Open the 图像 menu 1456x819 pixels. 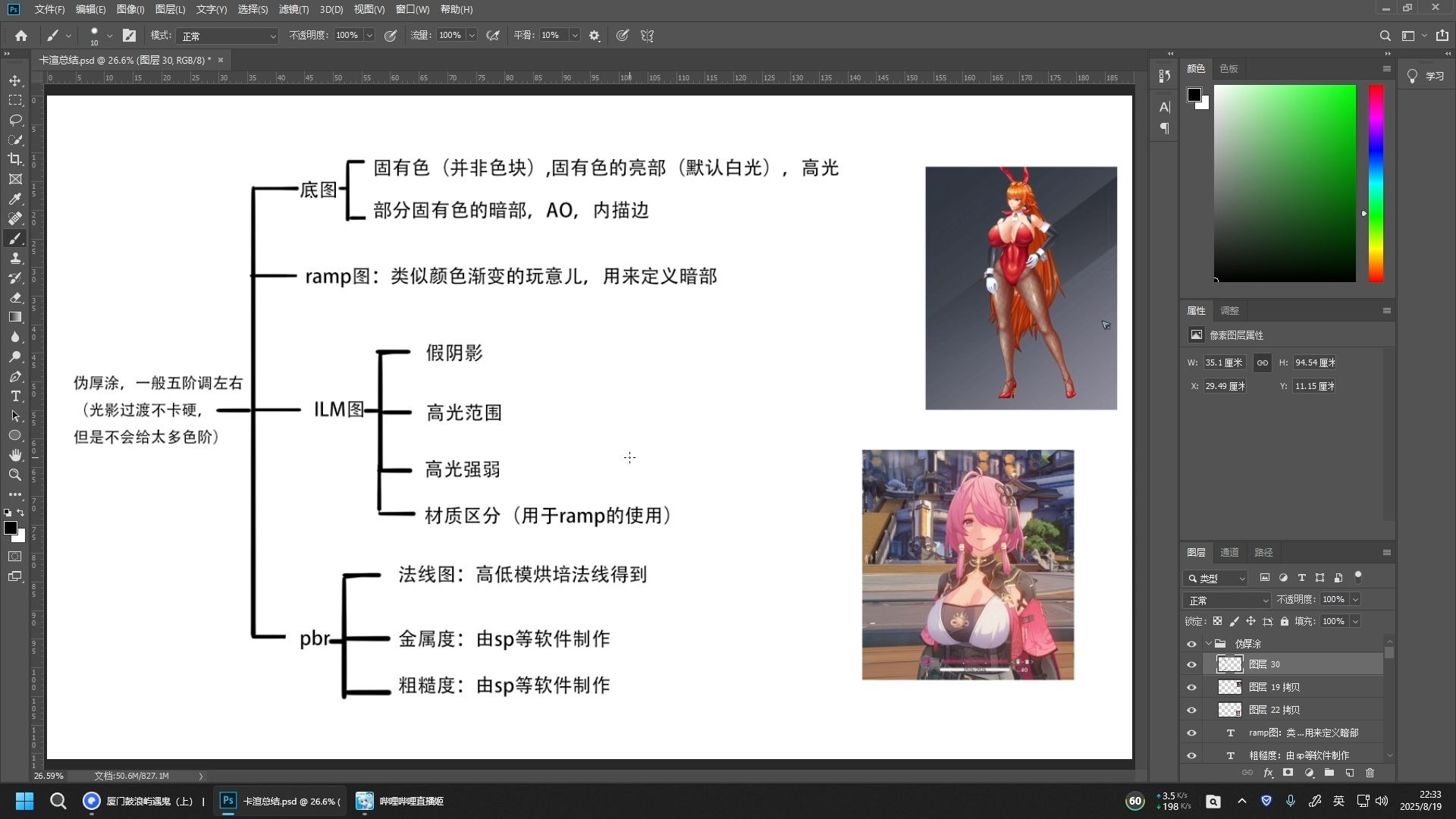(130, 9)
